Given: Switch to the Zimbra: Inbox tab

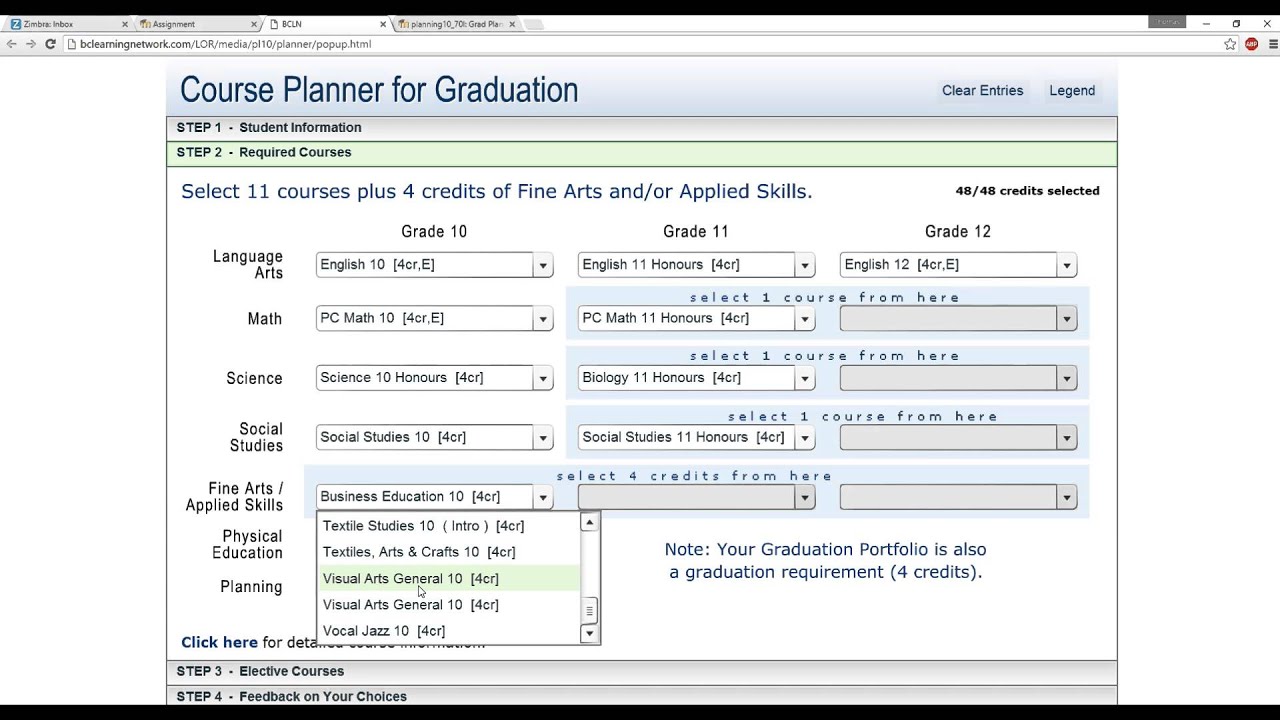Looking at the screenshot, I should [60, 24].
